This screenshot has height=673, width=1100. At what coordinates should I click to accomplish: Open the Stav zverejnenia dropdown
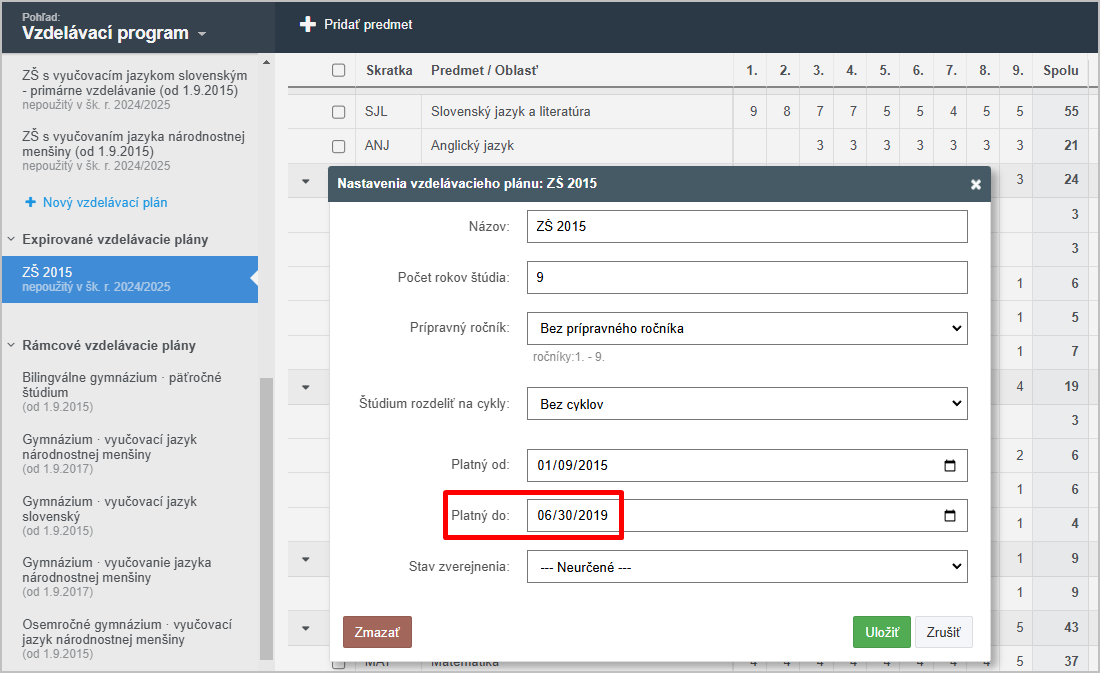click(x=746, y=567)
